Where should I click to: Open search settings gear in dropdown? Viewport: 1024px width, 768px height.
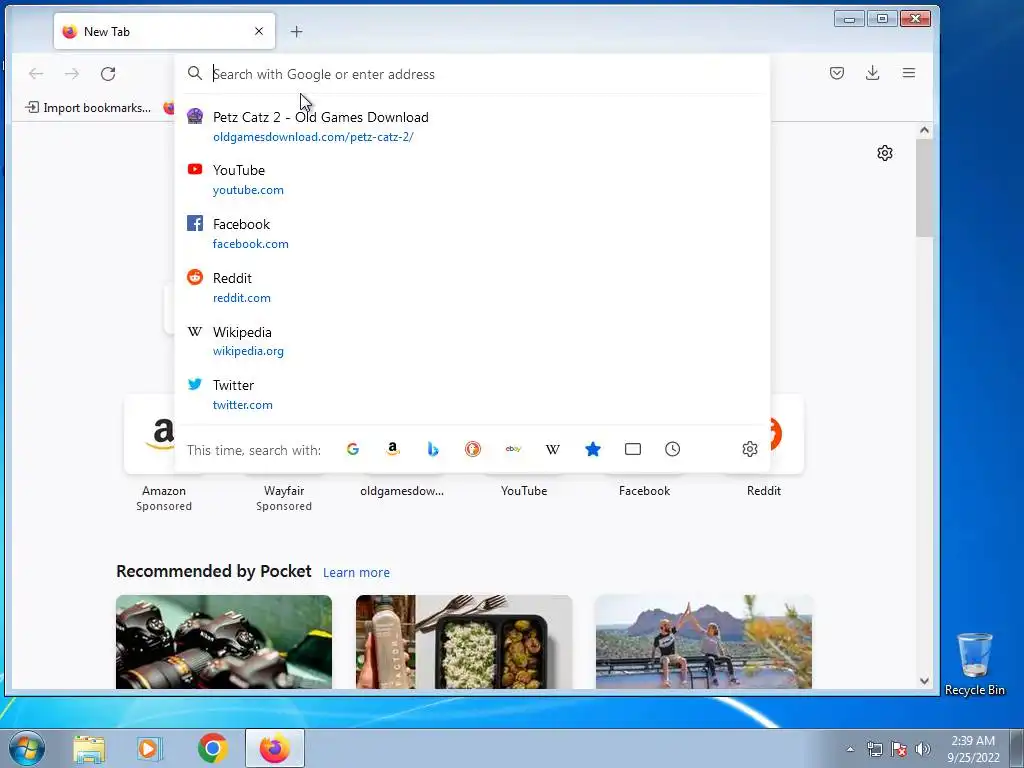pyautogui.click(x=750, y=449)
